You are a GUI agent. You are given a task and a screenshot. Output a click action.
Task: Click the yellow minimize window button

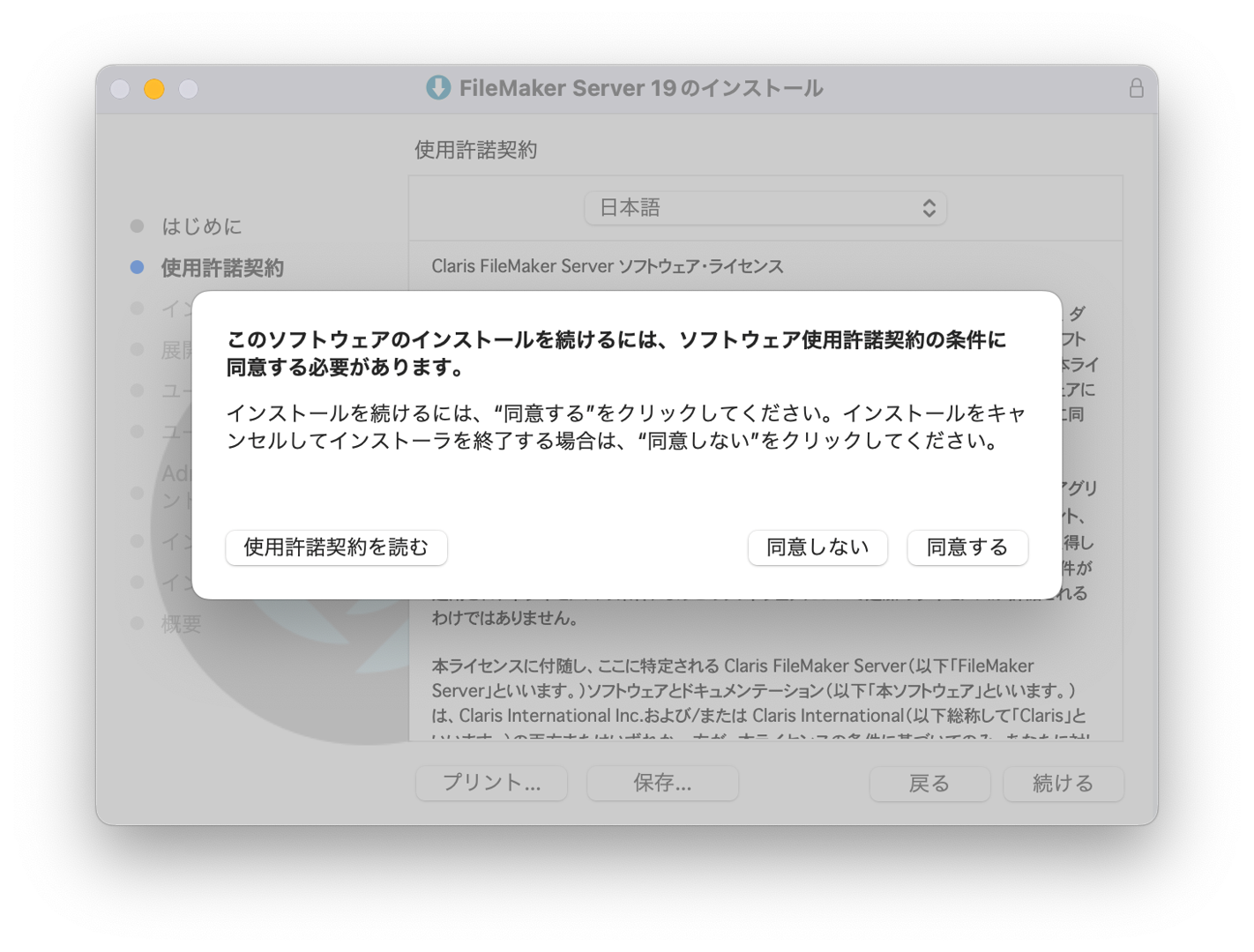(154, 89)
